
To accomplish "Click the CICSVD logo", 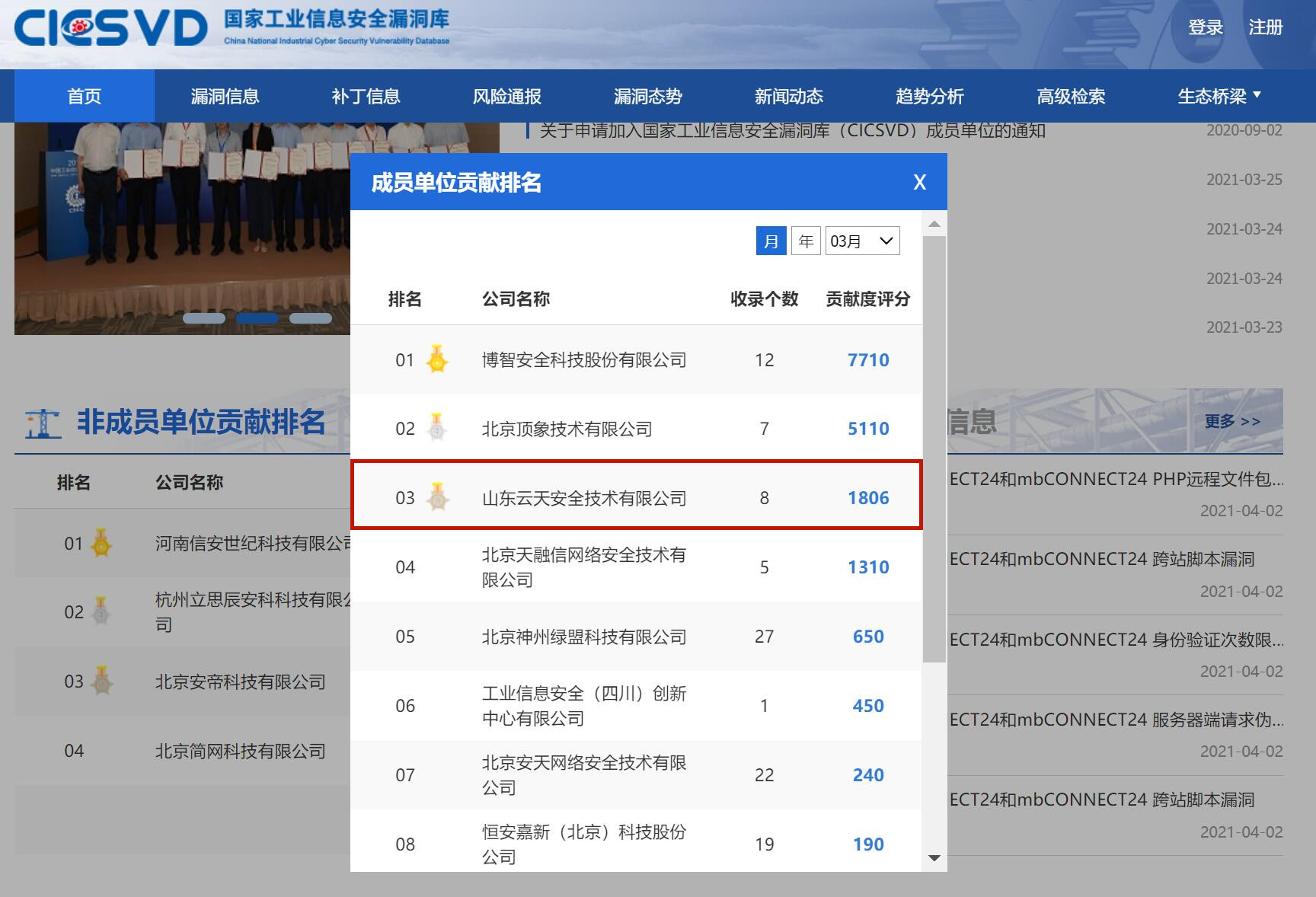I will click(110, 29).
